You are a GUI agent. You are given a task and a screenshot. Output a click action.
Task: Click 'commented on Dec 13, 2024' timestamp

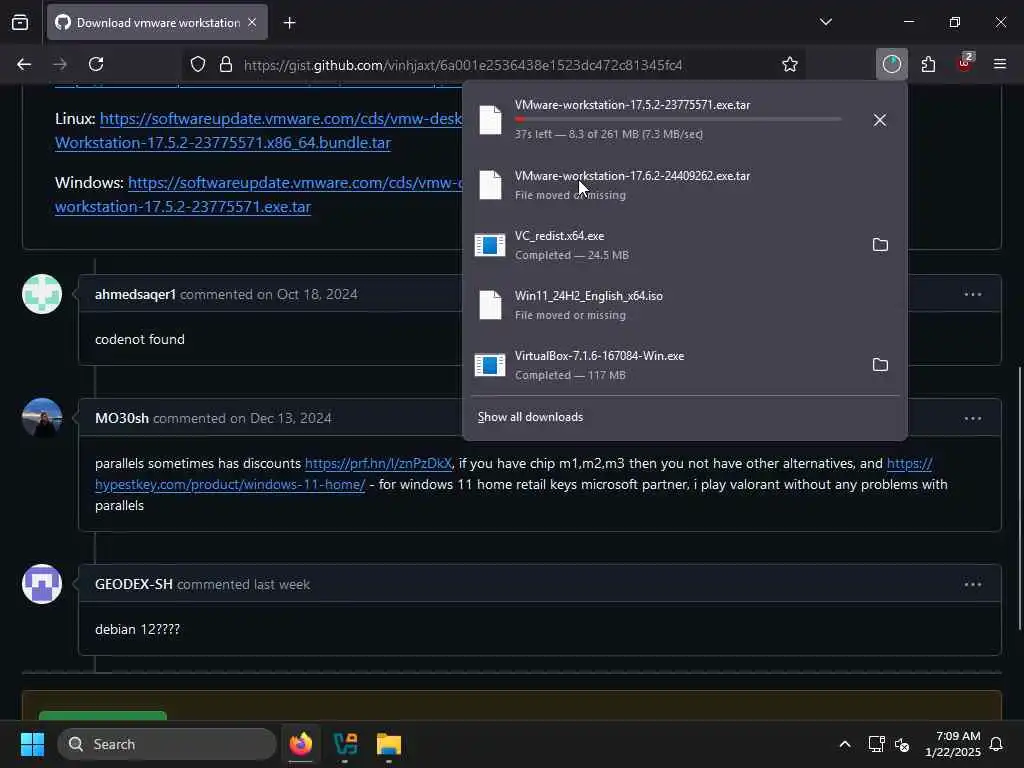(x=242, y=418)
